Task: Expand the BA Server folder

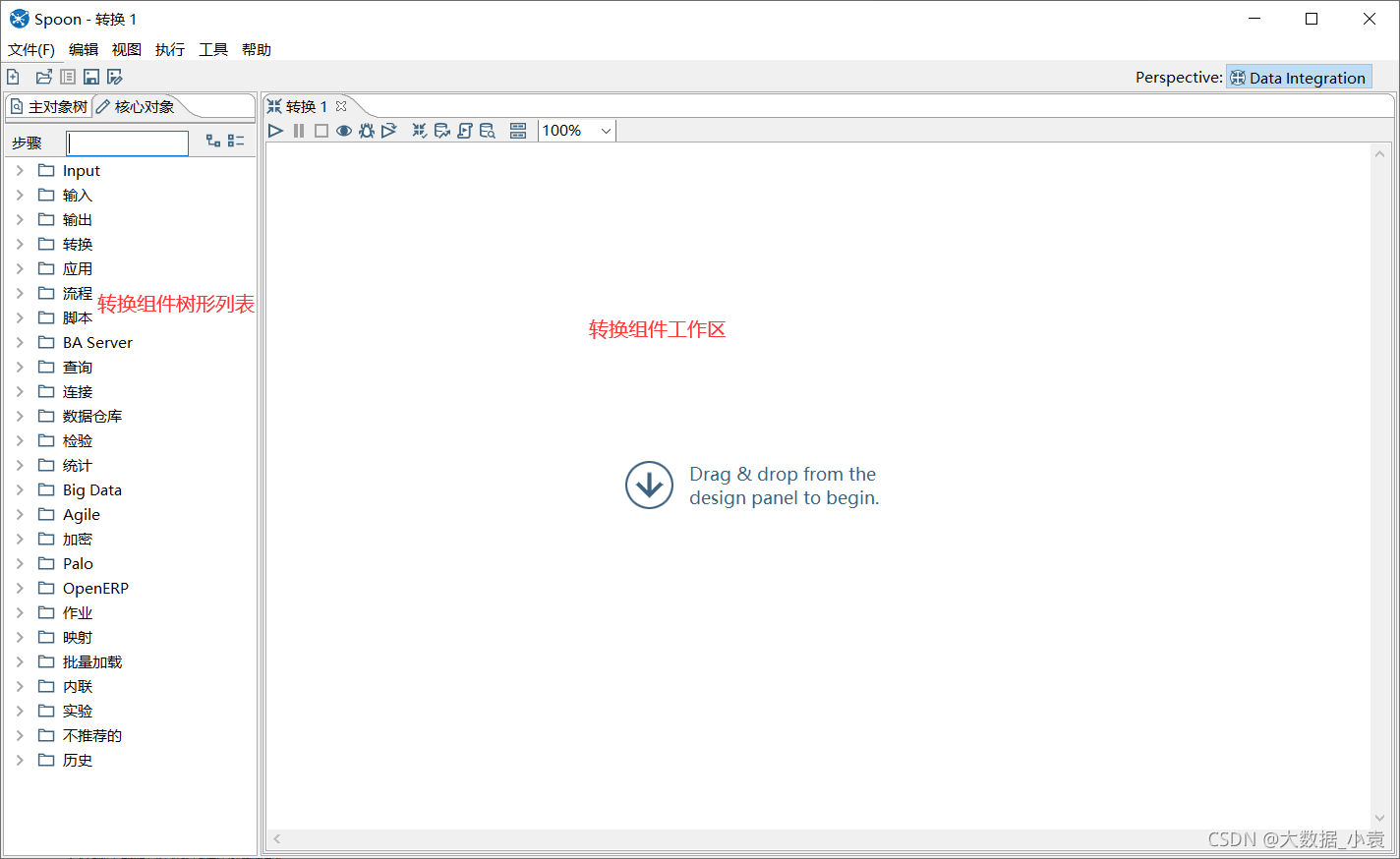Action: click(20, 343)
